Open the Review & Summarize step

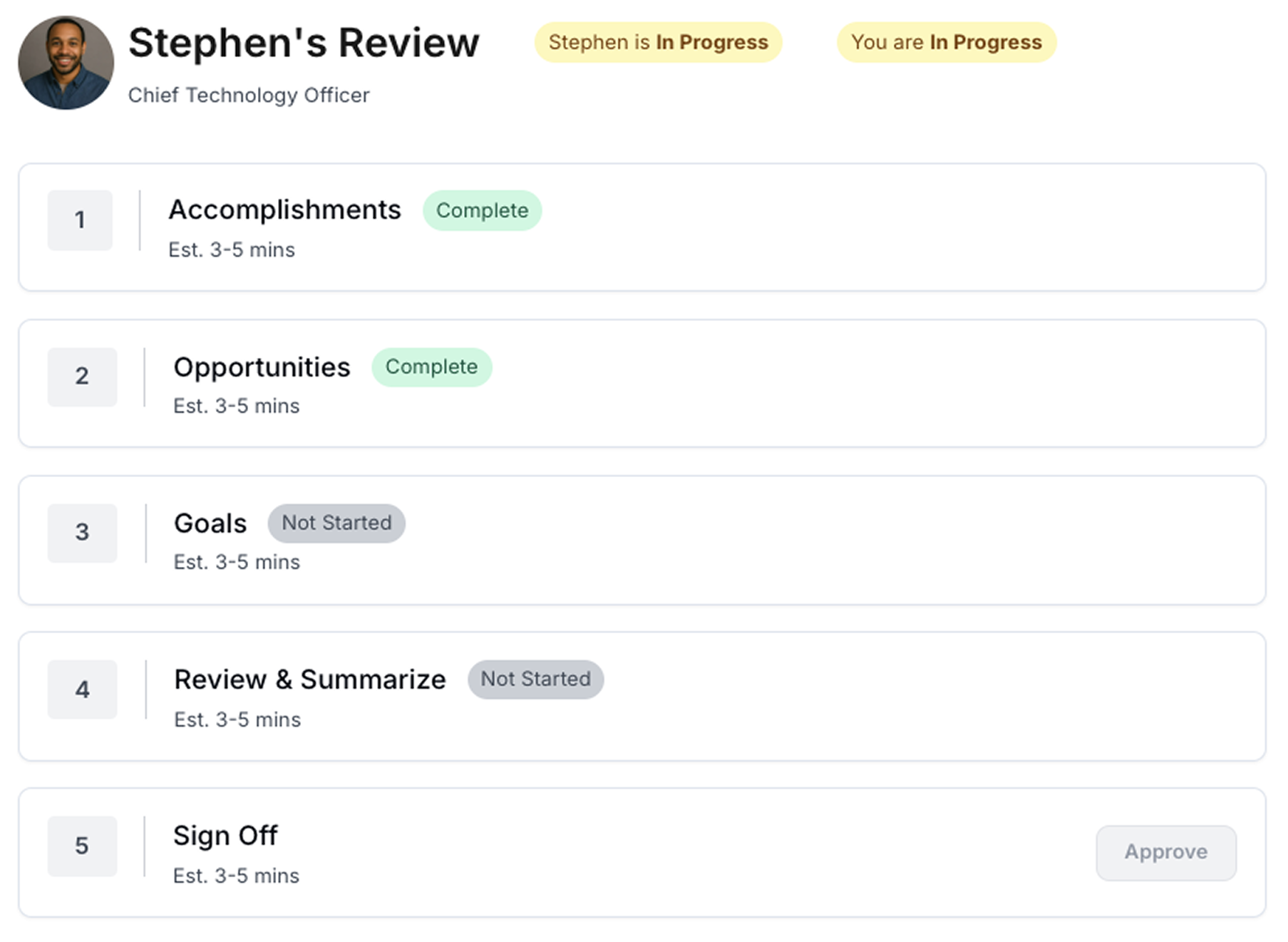tap(309, 680)
